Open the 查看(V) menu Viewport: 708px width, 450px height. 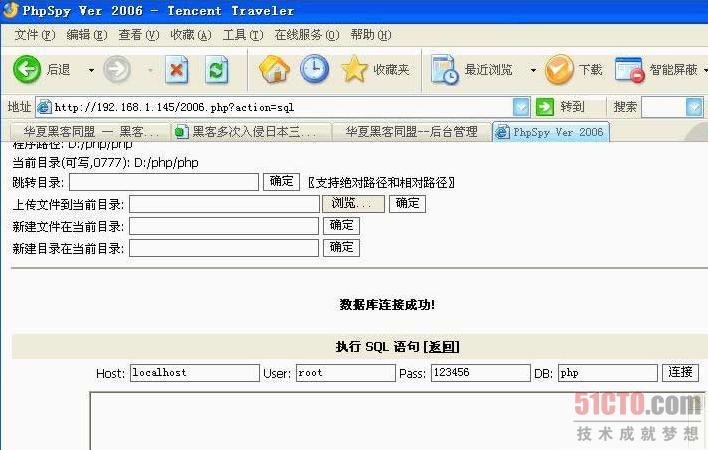point(139,35)
